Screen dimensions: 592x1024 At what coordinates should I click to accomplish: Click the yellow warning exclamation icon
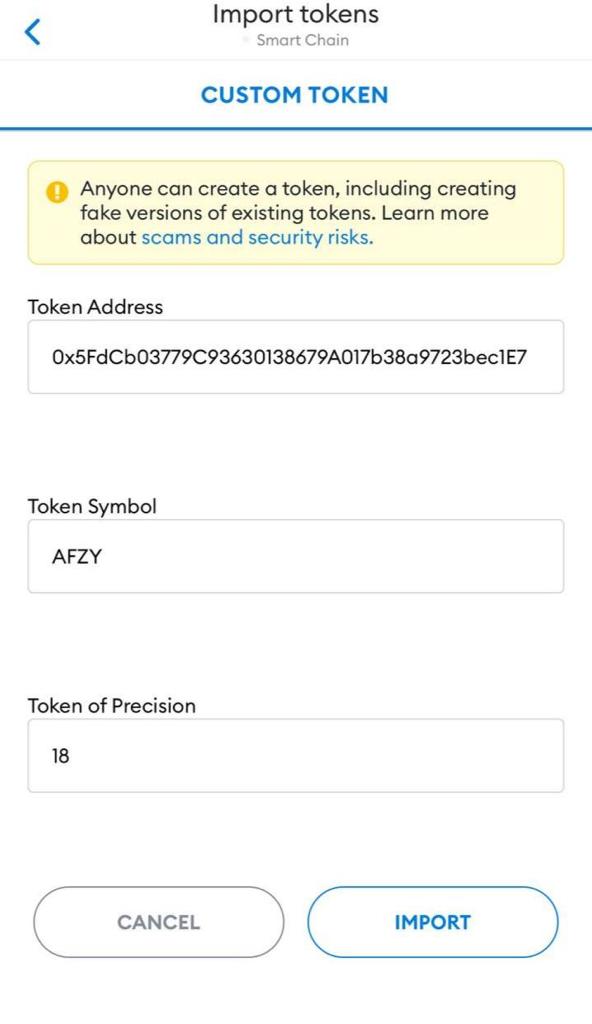57,192
